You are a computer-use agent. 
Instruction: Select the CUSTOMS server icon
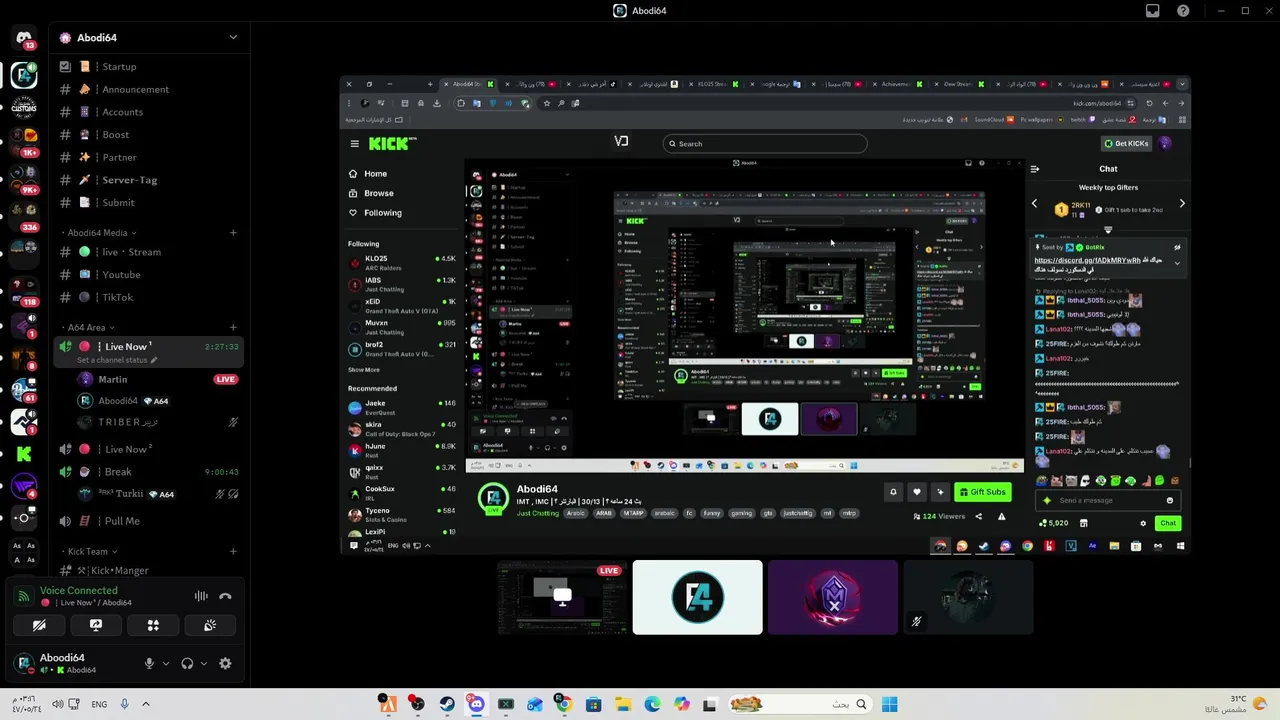[24, 106]
